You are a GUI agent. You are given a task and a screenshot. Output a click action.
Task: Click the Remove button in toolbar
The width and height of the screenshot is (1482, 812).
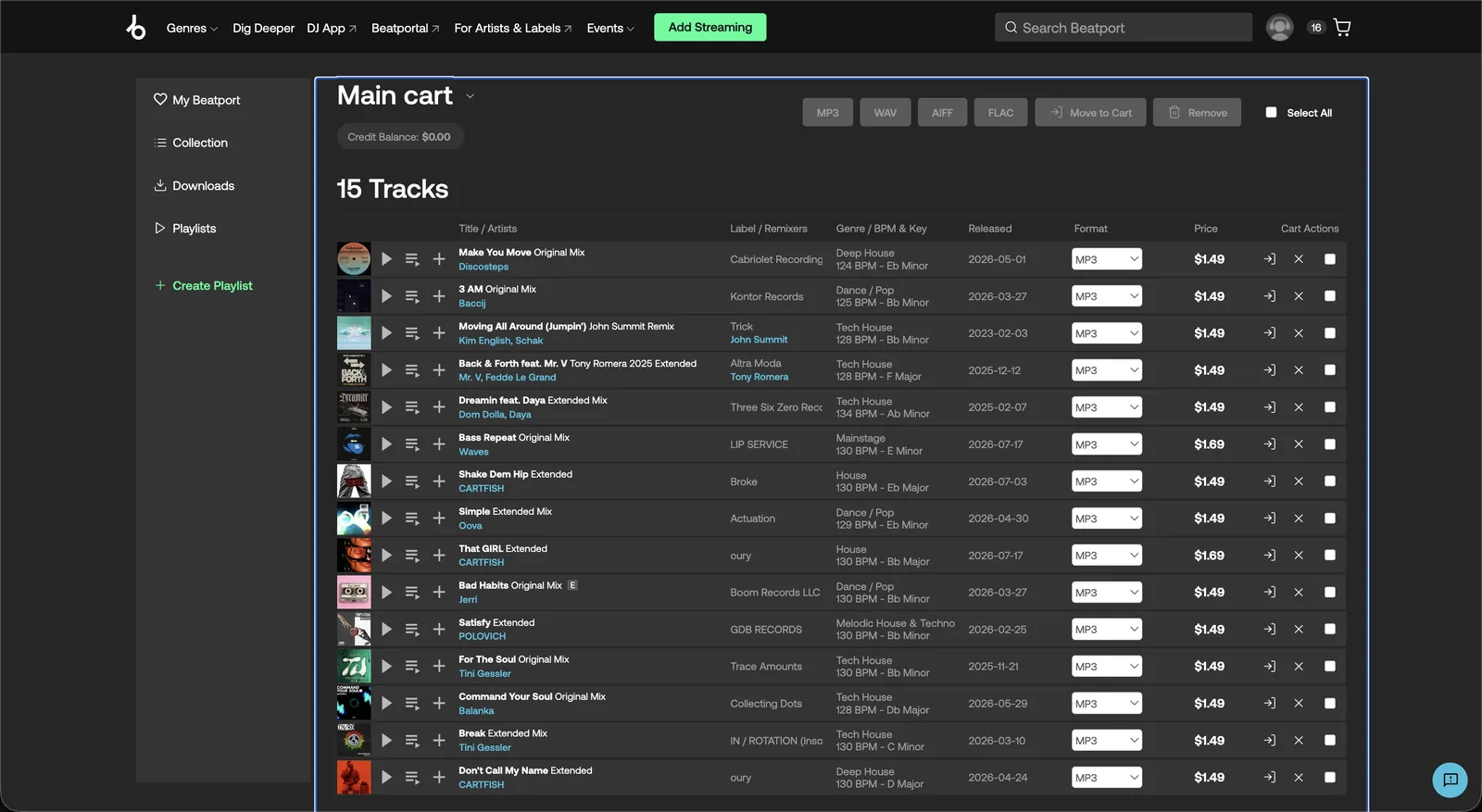(1197, 112)
